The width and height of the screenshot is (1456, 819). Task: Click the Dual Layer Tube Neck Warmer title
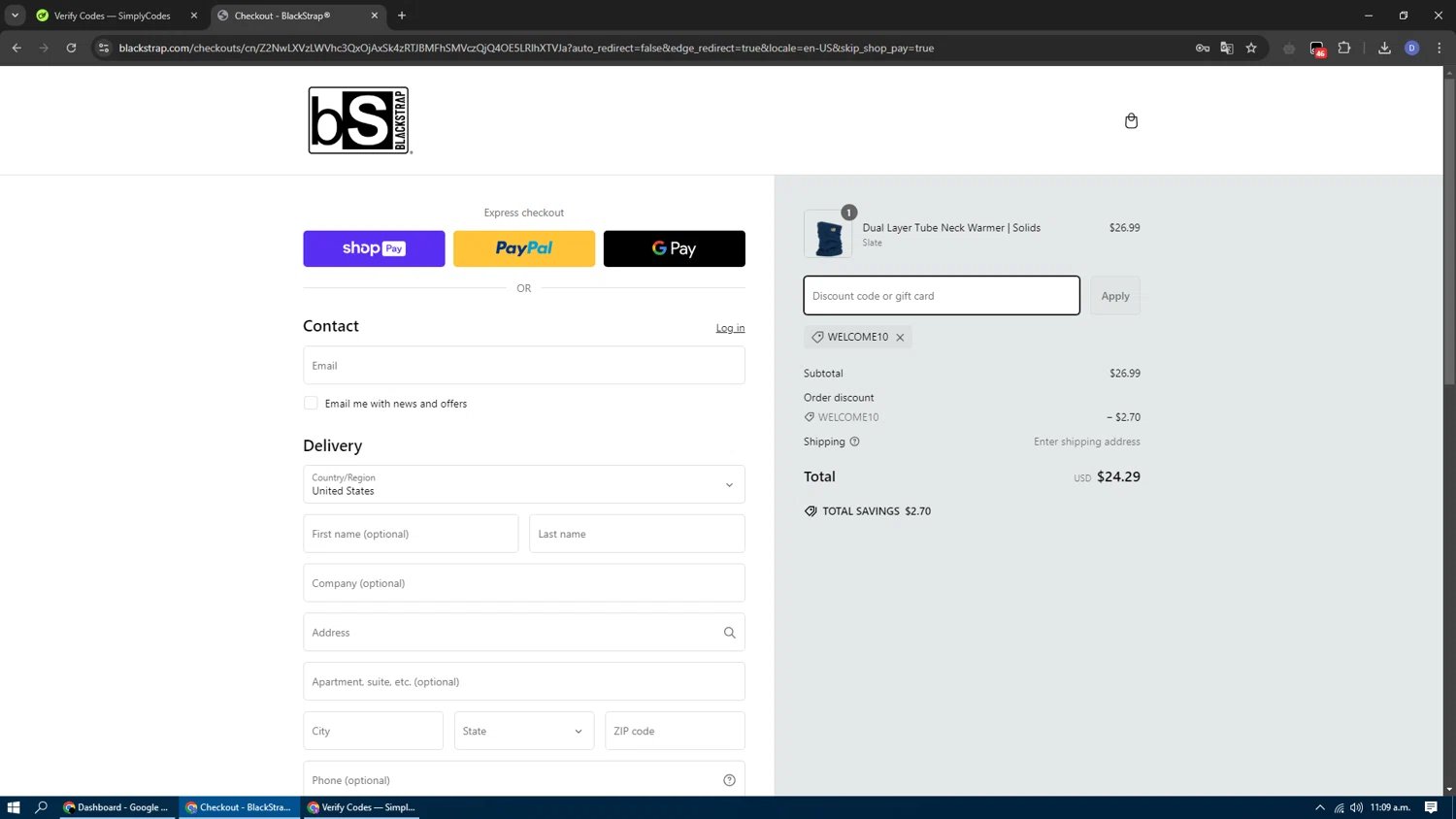[951, 228]
